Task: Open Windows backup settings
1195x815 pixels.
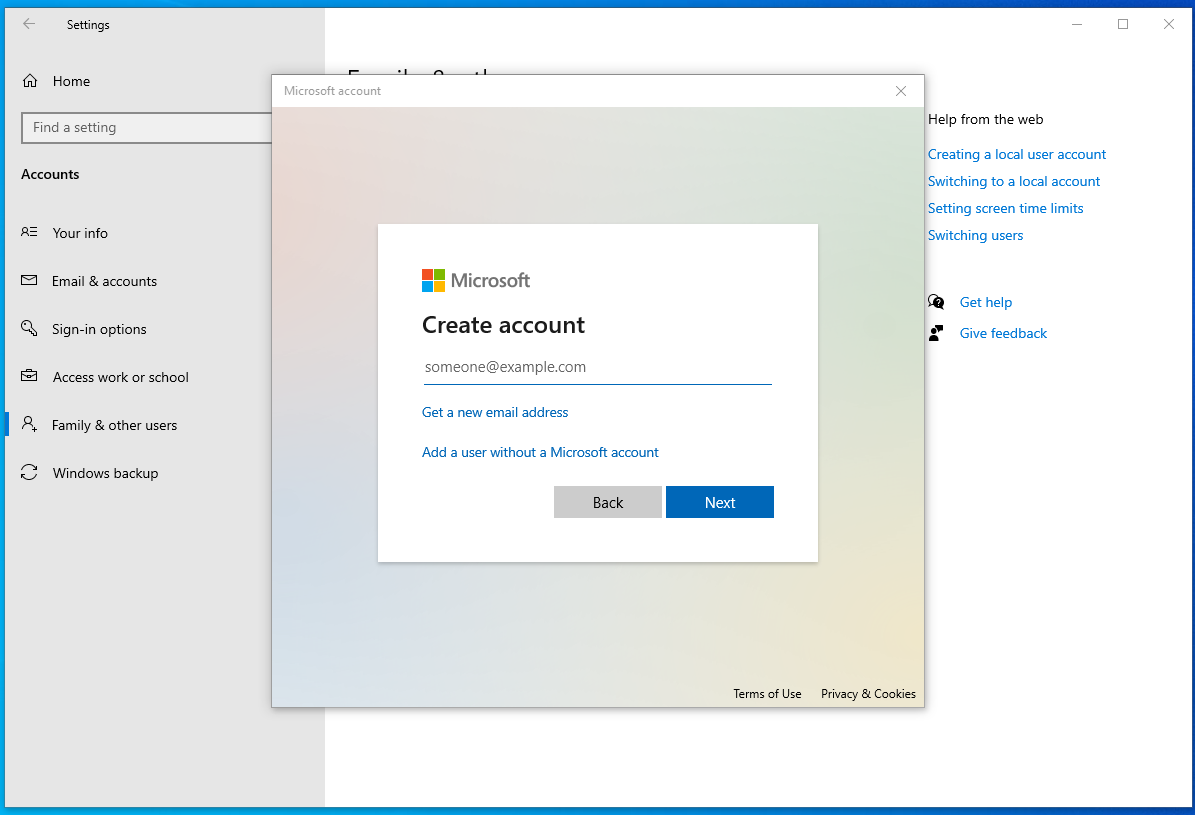Action: [105, 473]
